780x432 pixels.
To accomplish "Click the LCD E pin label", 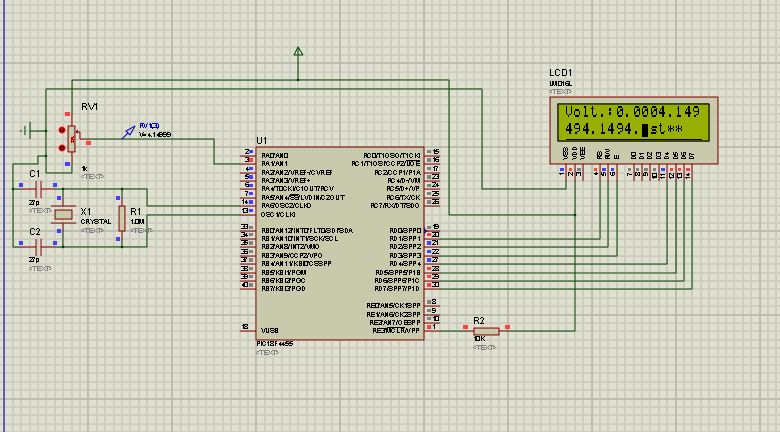I will pos(616,156).
